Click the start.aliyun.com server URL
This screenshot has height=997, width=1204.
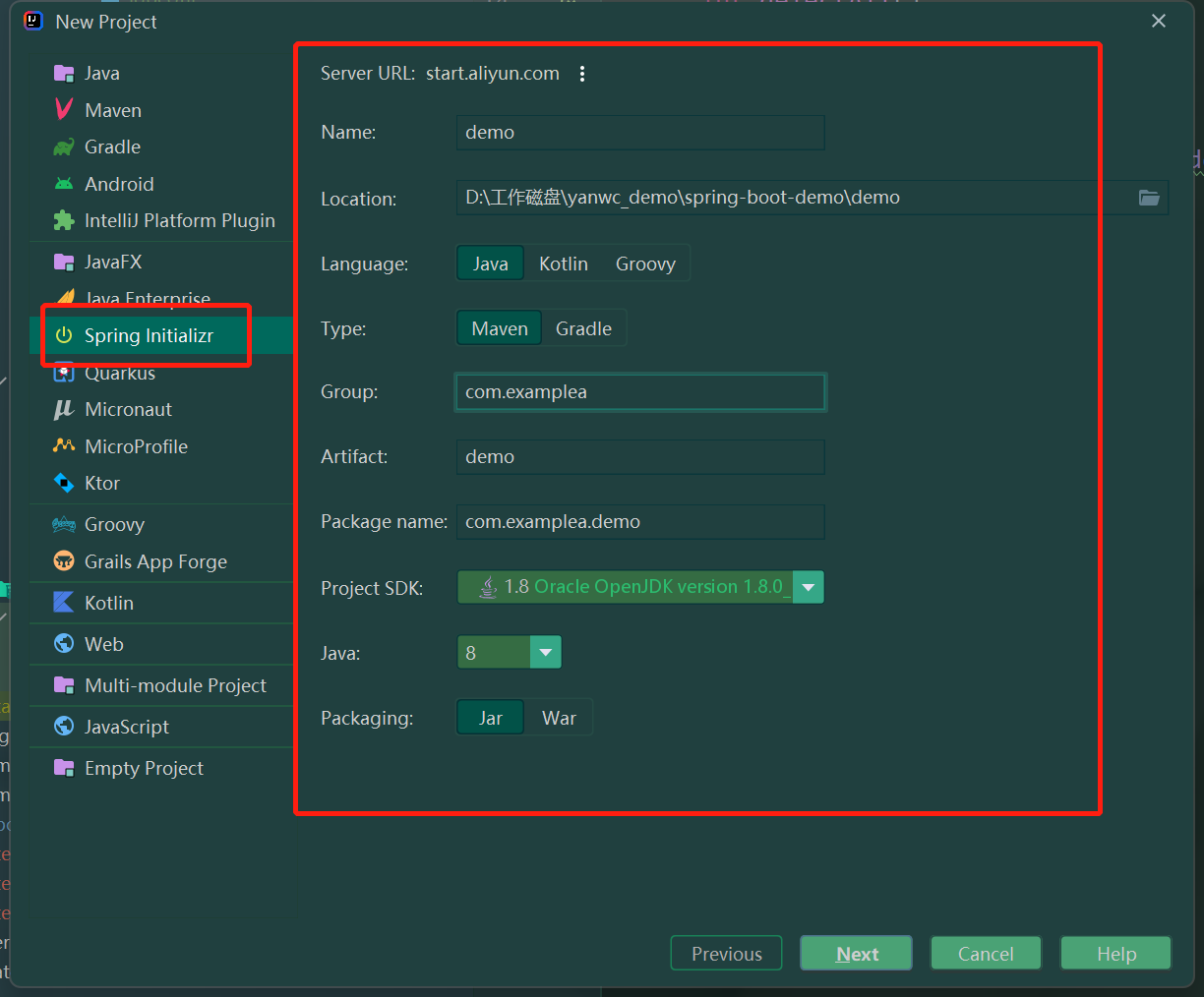[493, 74]
